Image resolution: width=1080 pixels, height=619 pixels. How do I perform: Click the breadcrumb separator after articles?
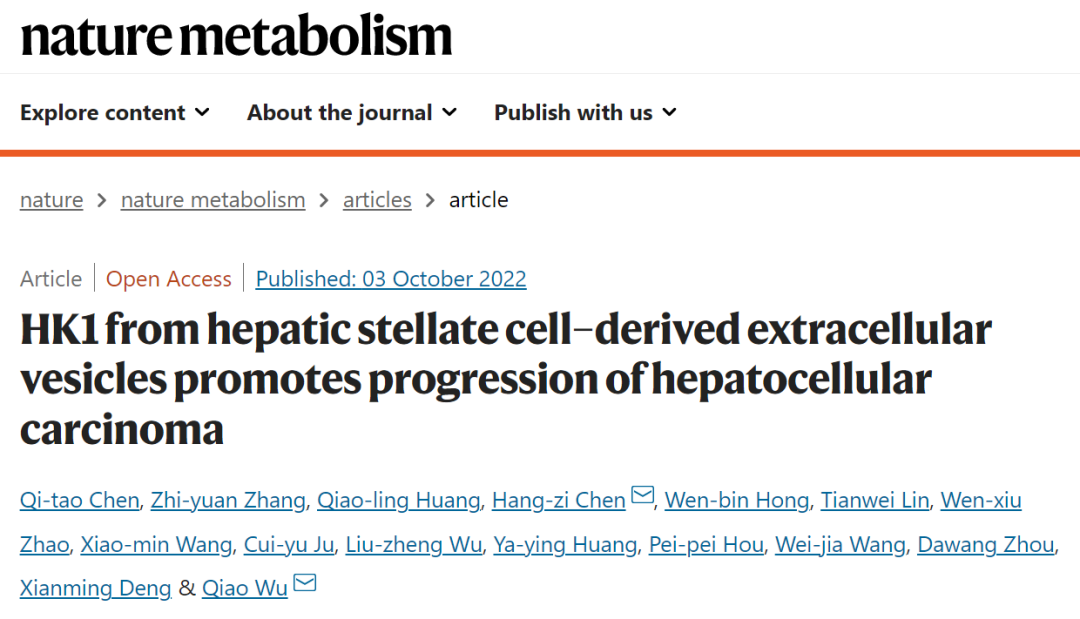click(430, 200)
